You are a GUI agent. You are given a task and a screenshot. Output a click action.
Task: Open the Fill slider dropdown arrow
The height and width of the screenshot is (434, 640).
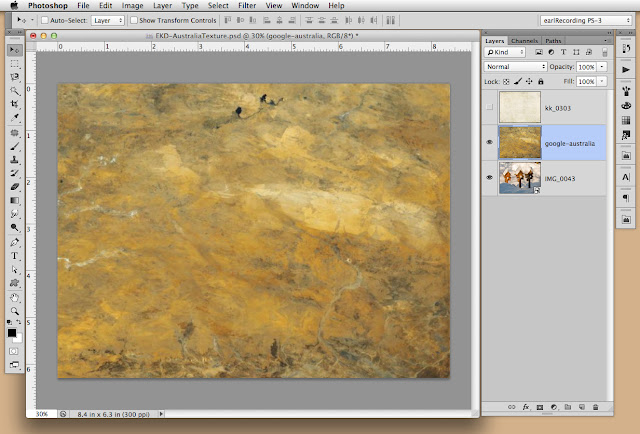click(602, 81)
